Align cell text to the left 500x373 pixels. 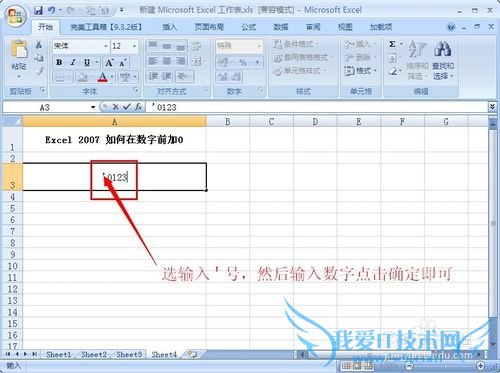pyautogui.click(x=153, y=61)
